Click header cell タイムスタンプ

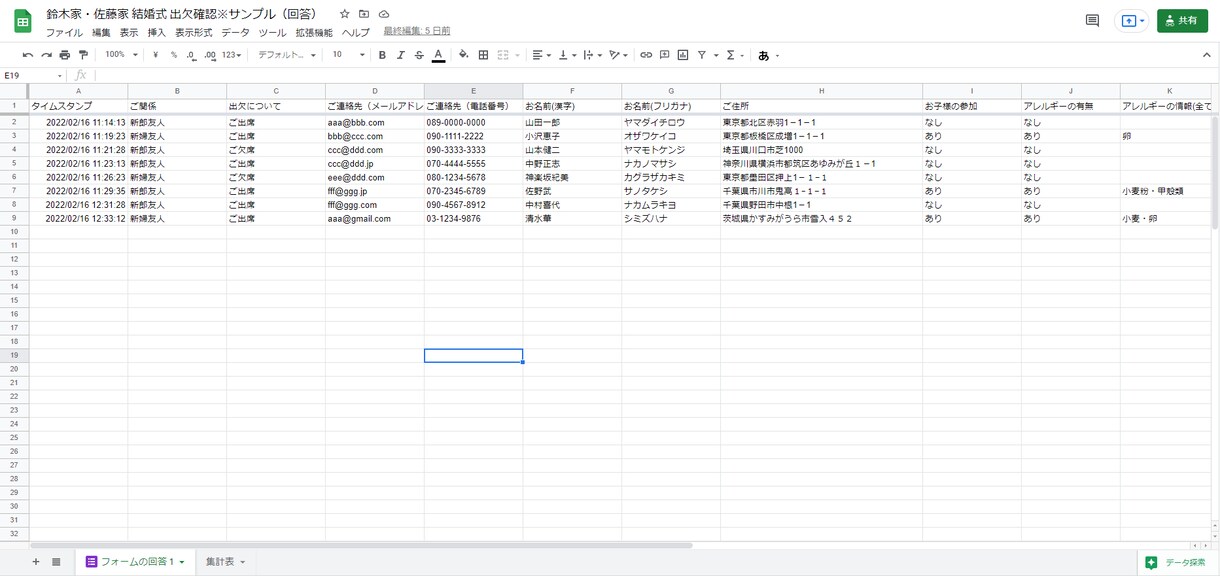coord(78,106)
